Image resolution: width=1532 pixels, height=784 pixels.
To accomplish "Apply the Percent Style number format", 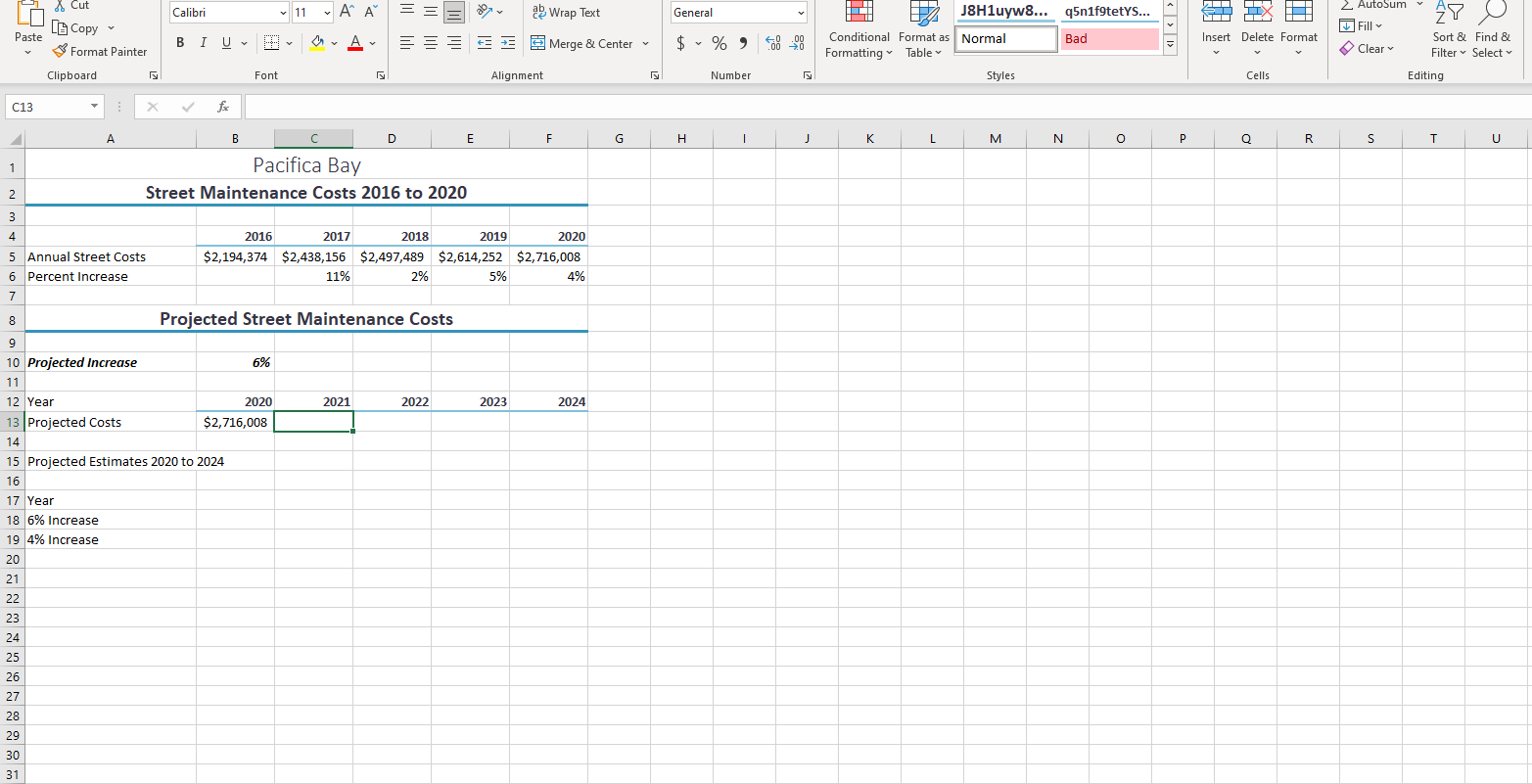I will (719, 43).
